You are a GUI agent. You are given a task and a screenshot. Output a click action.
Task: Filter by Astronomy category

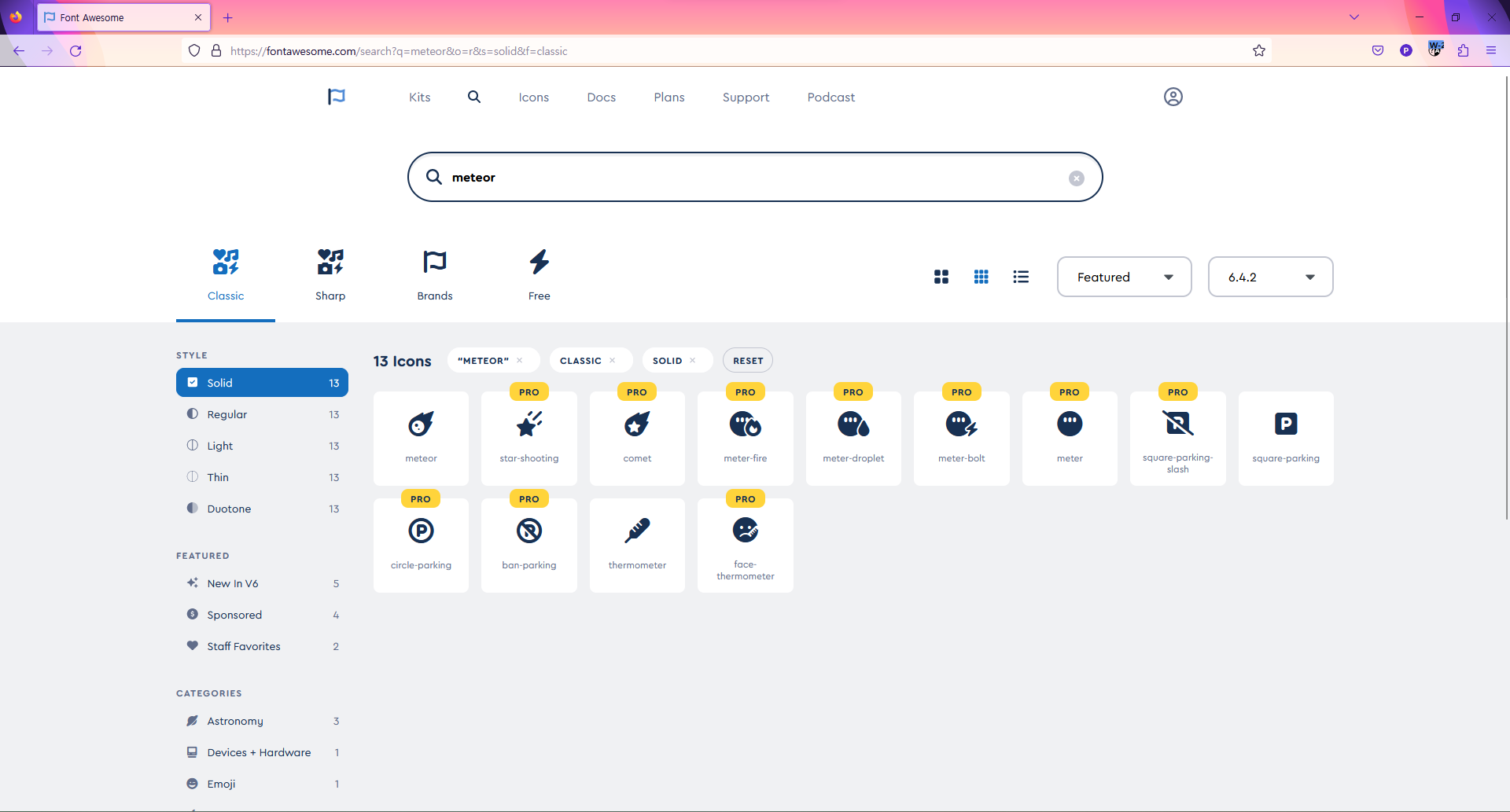[262, 721]
